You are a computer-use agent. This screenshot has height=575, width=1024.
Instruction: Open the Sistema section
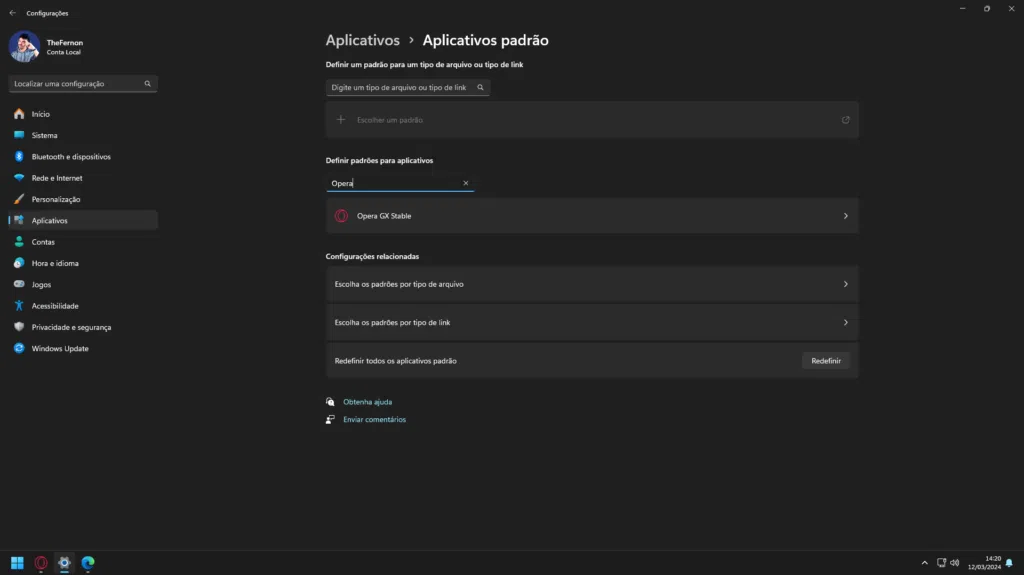[x=83, y=135]
